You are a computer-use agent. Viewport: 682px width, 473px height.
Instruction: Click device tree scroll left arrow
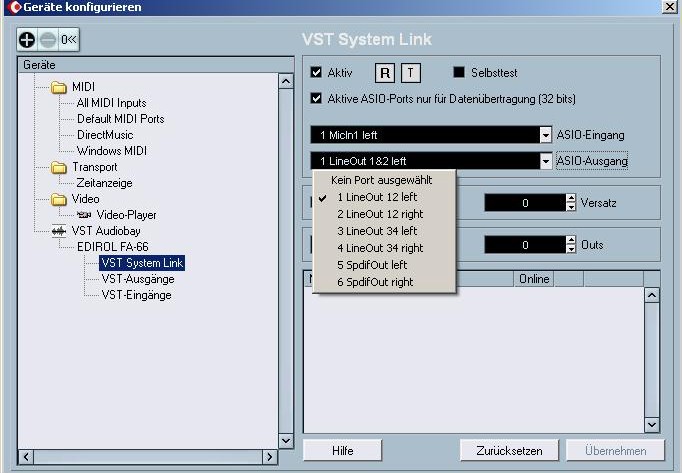point(26,457)
